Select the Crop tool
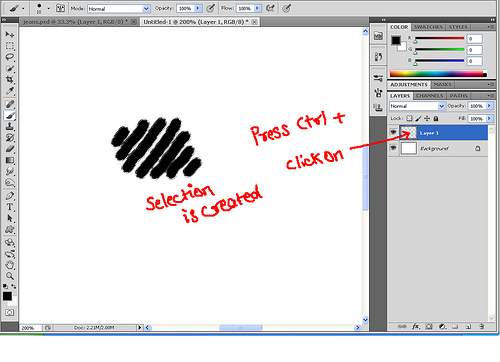The image size is (500, 362). tap(10, 79)
